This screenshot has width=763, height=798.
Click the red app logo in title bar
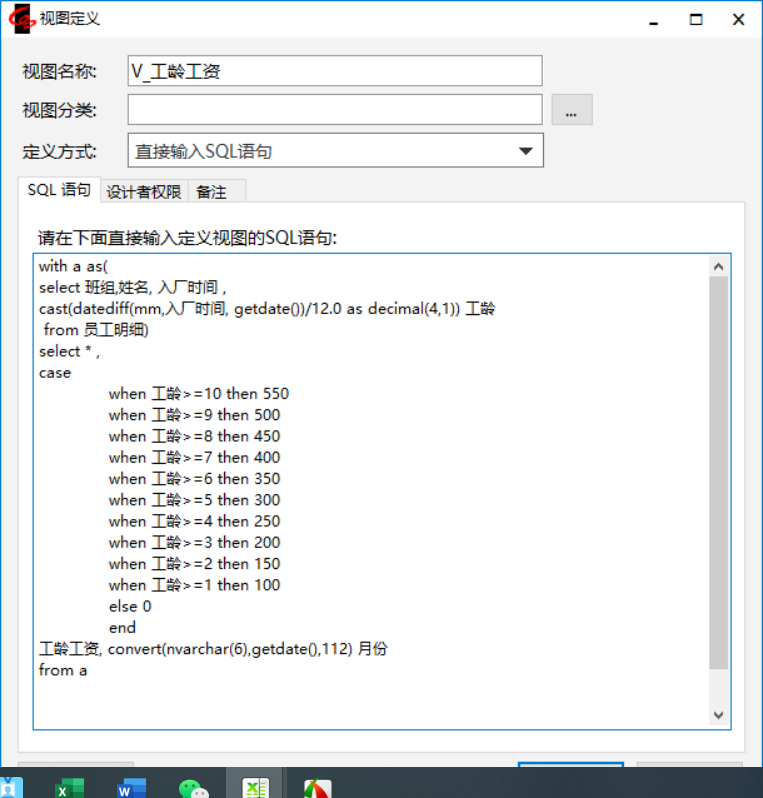click(21, 19)
